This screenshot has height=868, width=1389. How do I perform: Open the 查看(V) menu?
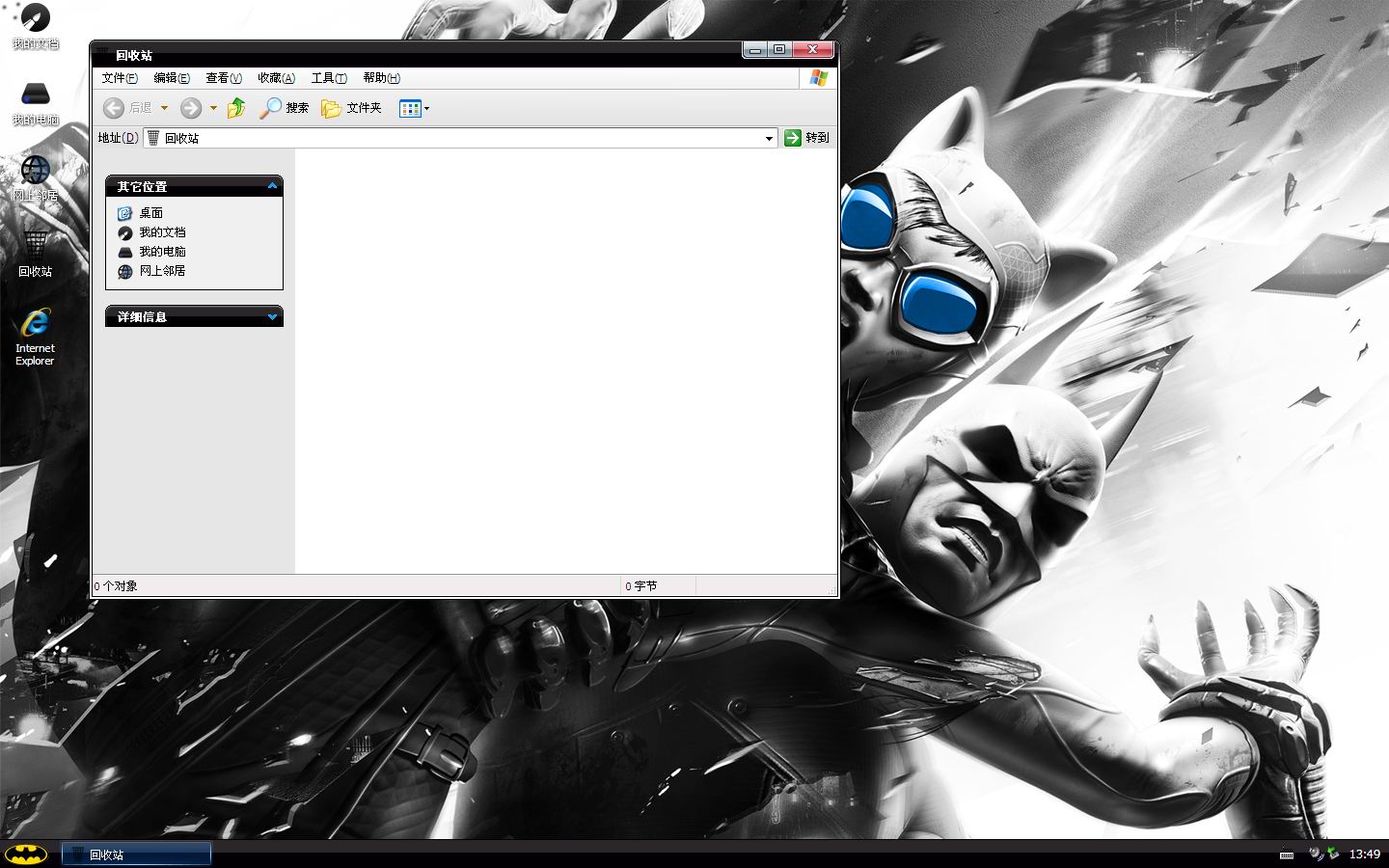(x=224, y=78)
